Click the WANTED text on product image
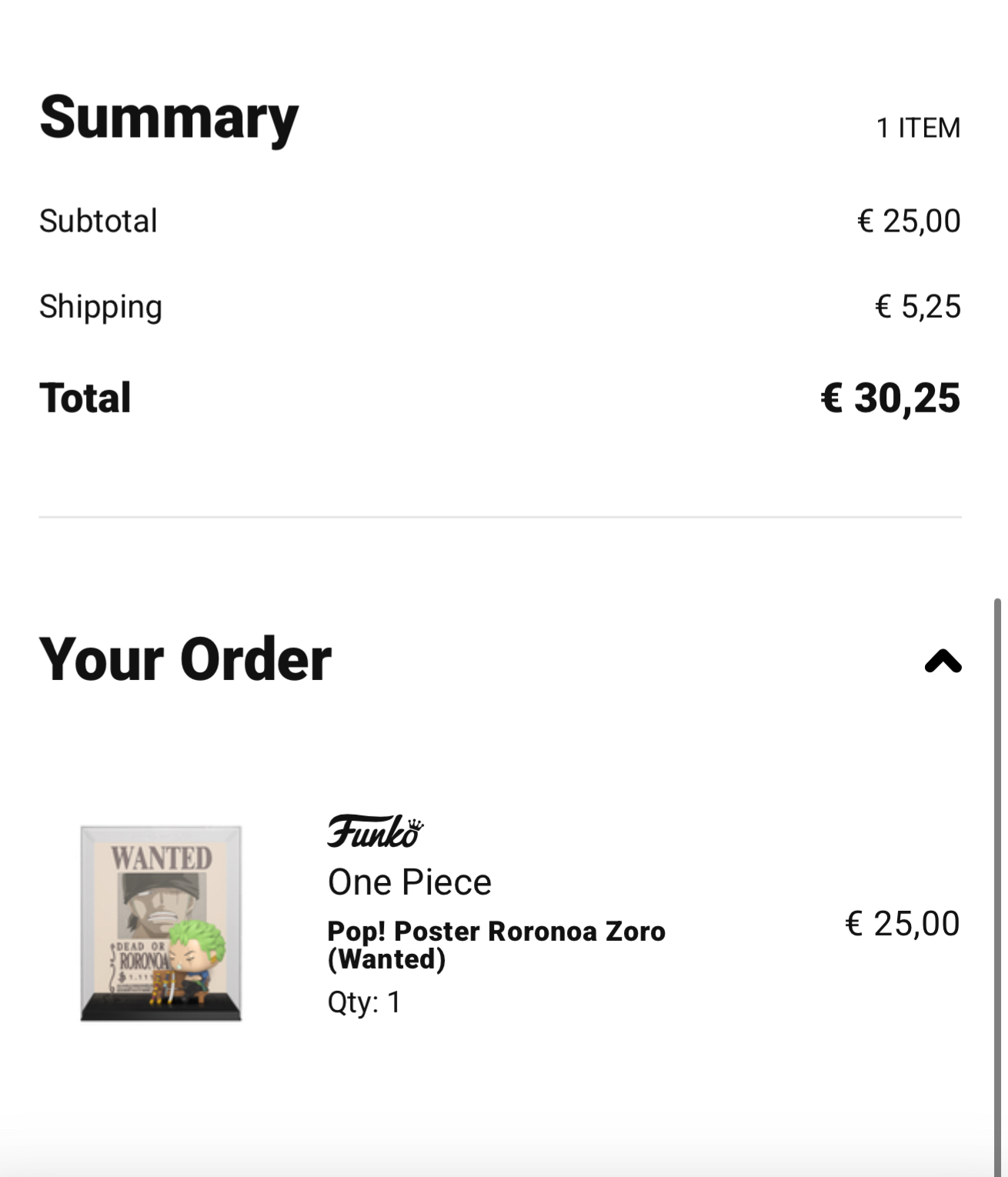 click(161, 858)
